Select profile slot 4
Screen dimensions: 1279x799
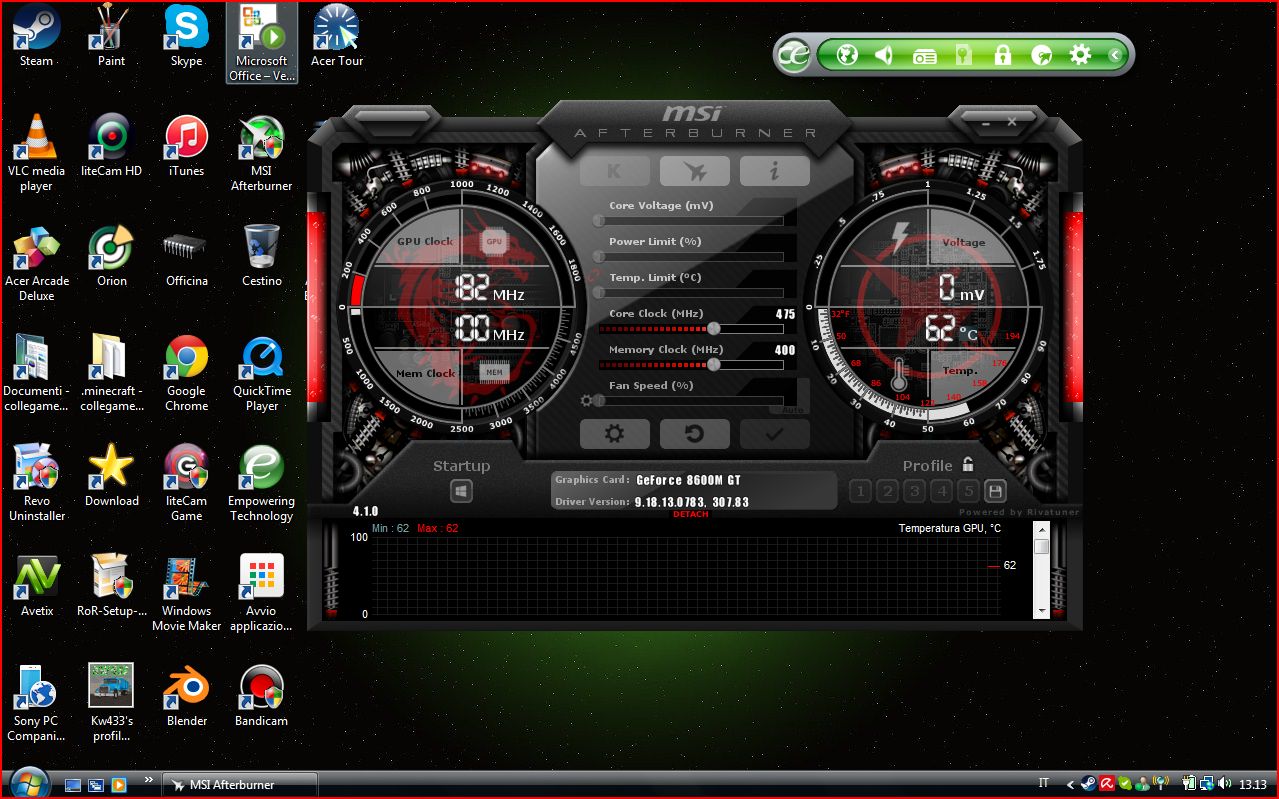click(941, 491)
